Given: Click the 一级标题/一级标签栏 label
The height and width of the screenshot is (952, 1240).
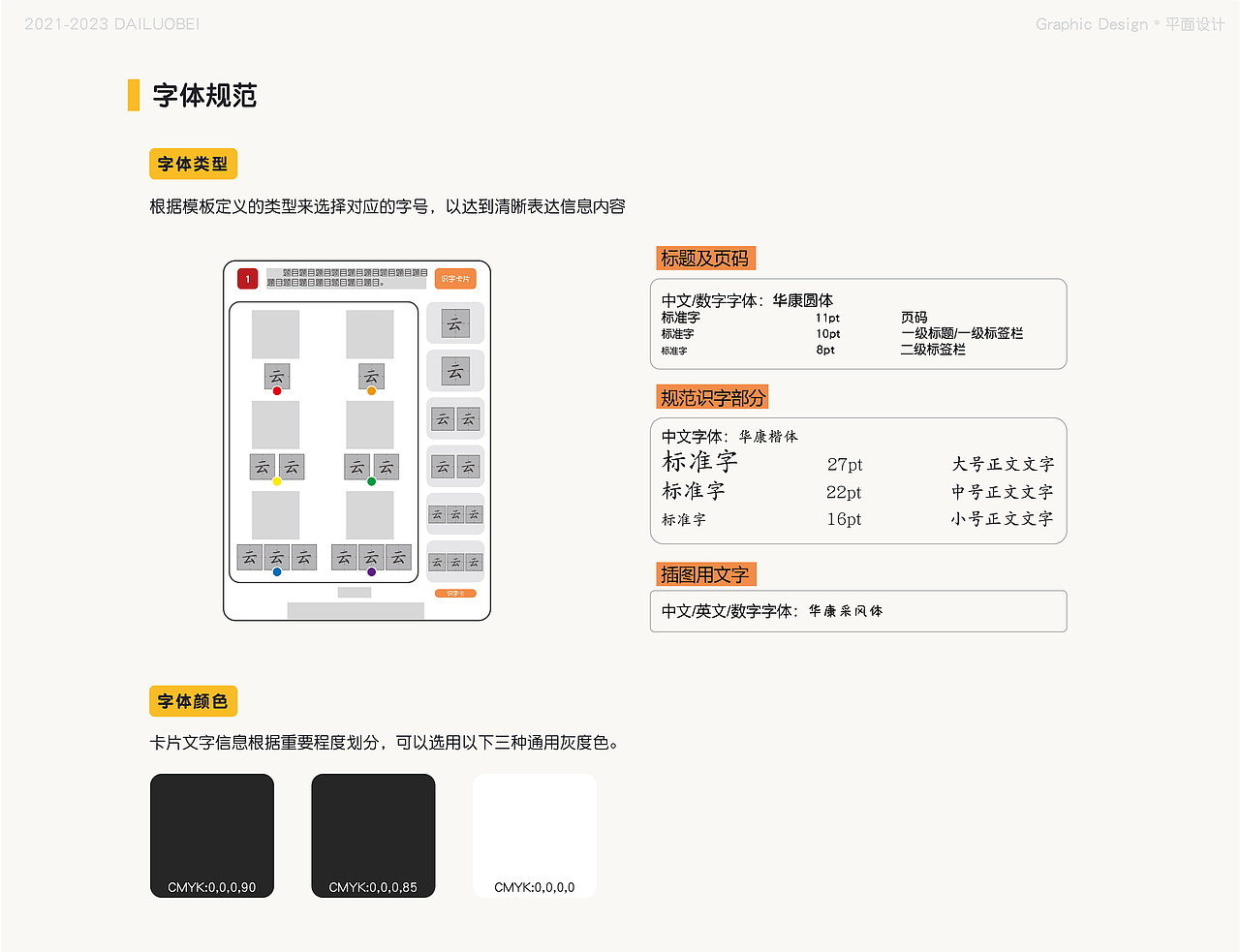Looking at the screenshot, I should [962, 333].
